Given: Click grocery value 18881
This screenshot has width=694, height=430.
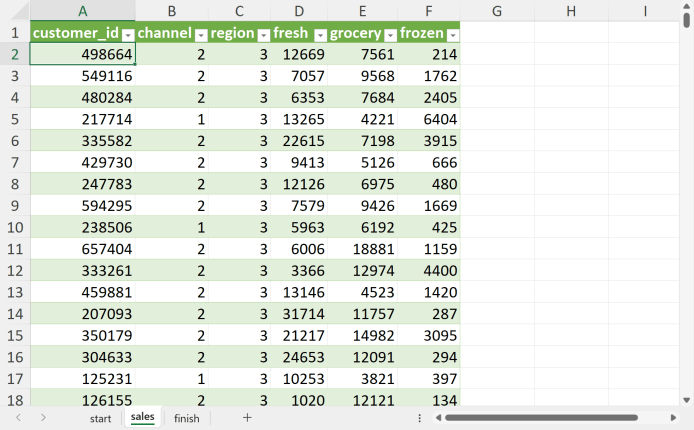Looking at the screenshot, I should (x=362, y=249).
